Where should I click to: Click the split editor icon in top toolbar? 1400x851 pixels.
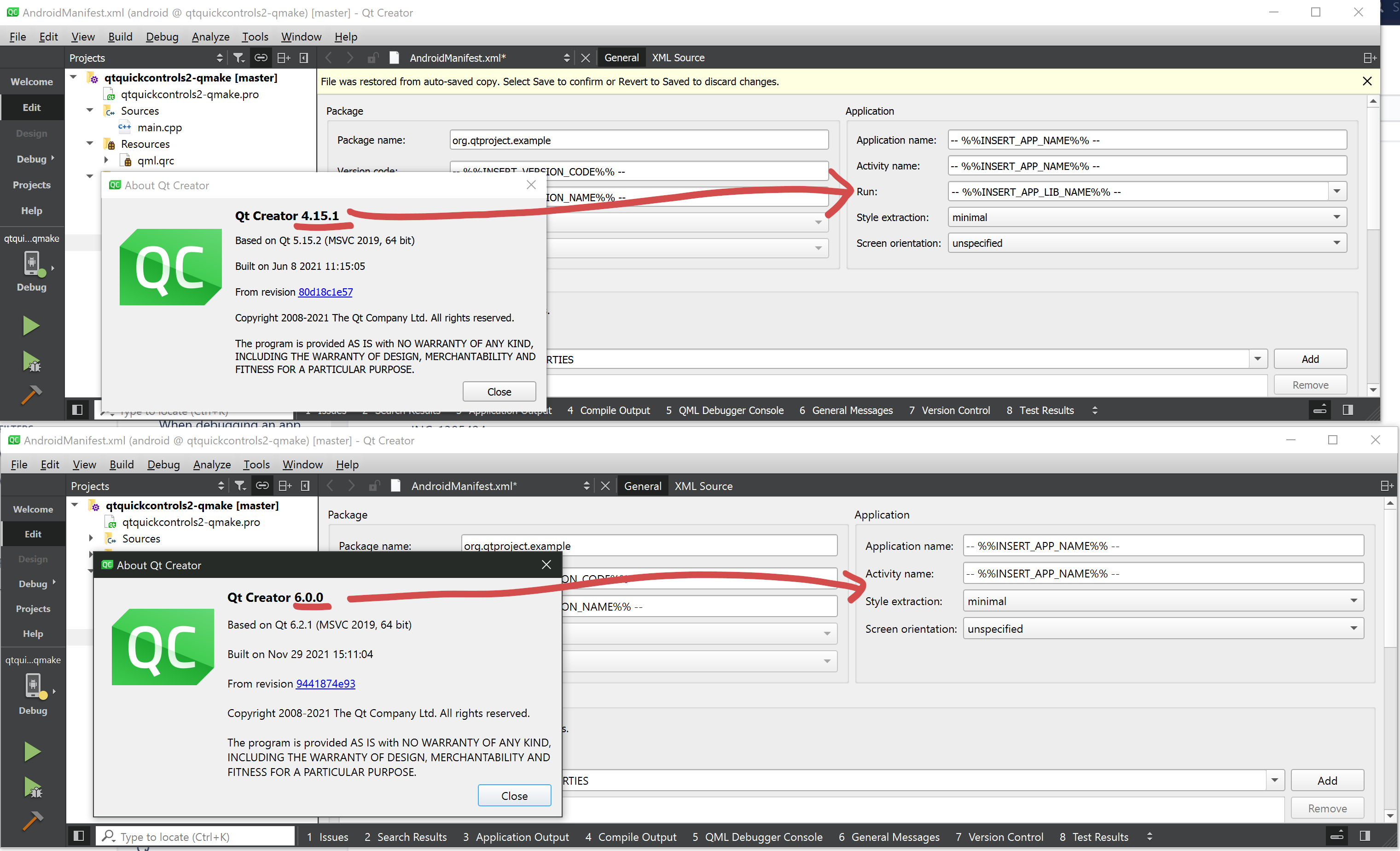[x=1370, y=58]
